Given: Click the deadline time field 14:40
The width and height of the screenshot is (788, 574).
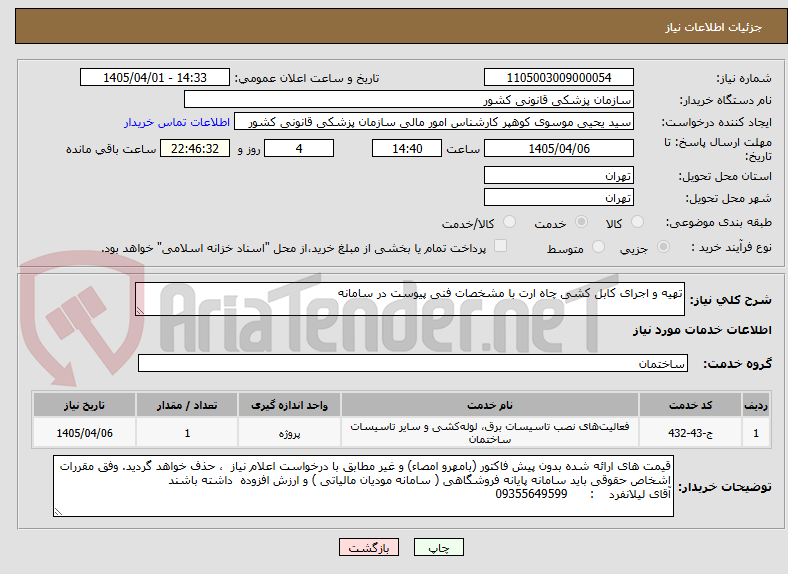Looking at the screenshot, I should tap(407, 148).
